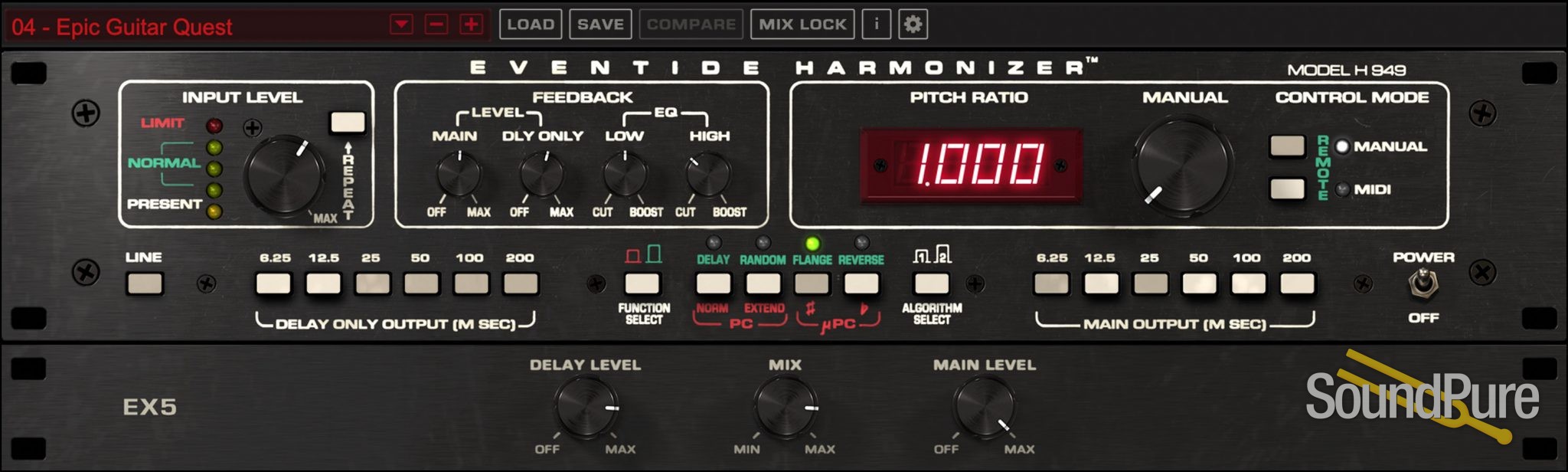Toggle Delay Only Output 100 ms button
1568x472 pixels.
pos(471,284)
